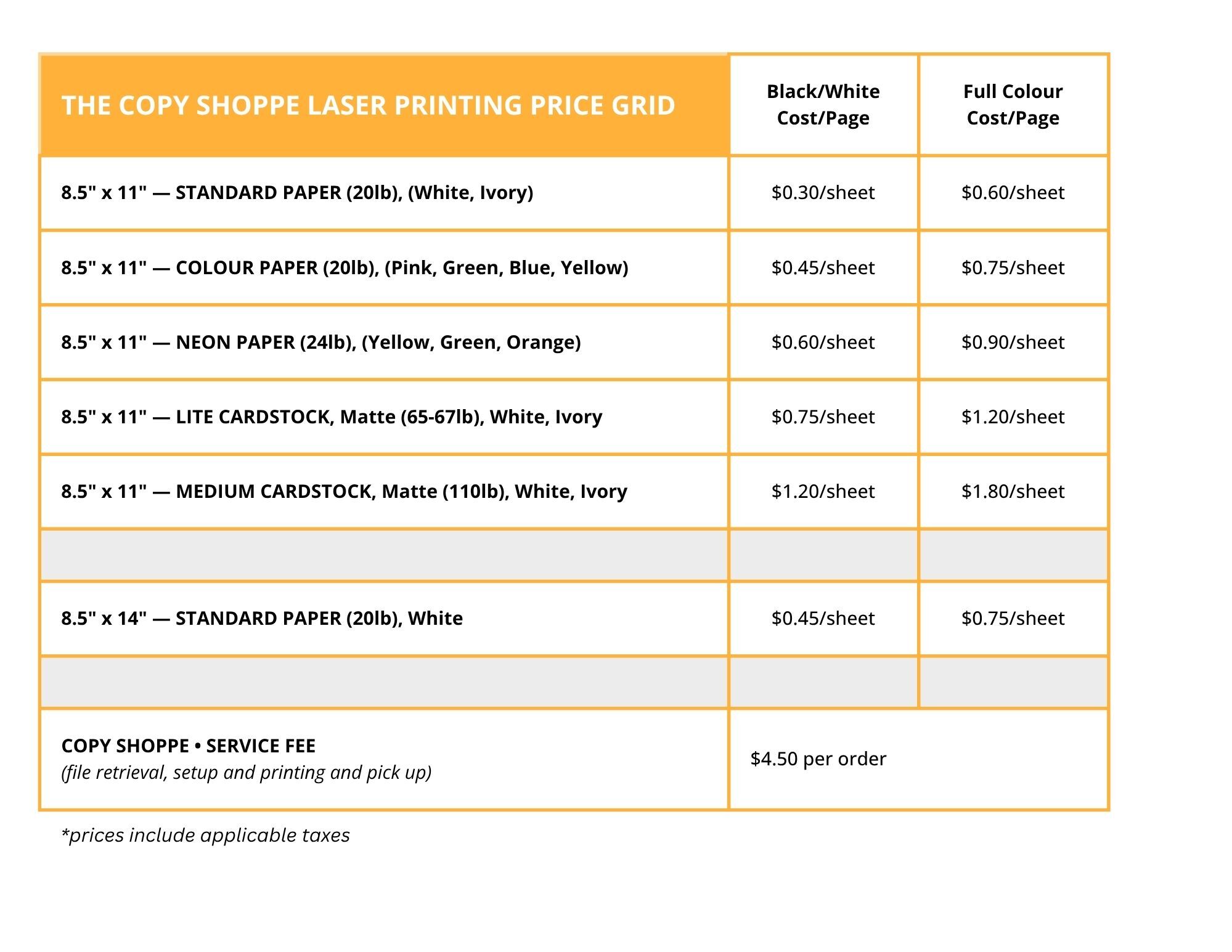Select the Black/White Cost/Page column header
This screenshot has width=1232, height=952.
(x=823, y=105)
